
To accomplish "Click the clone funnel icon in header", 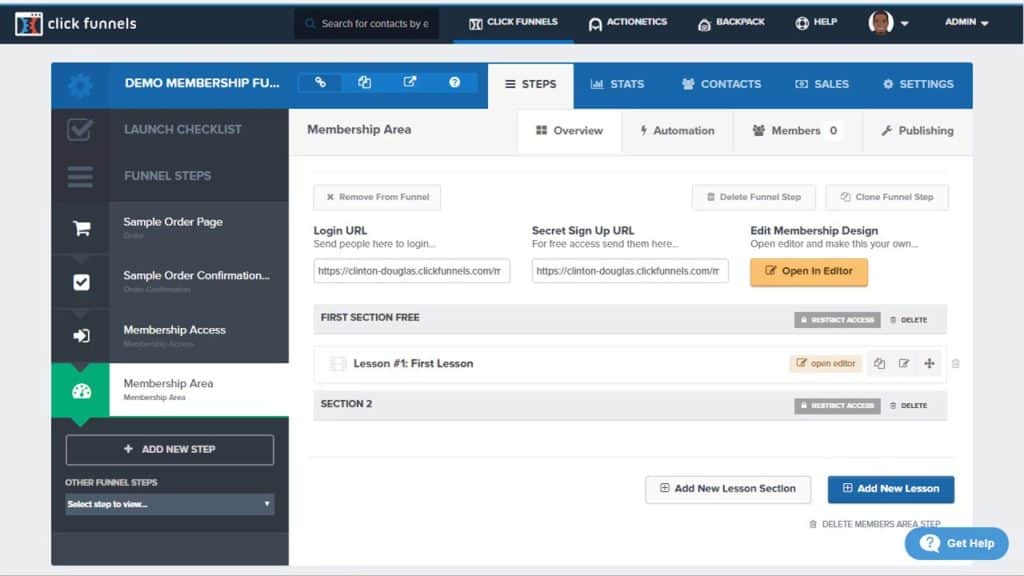I will [364, 82].
